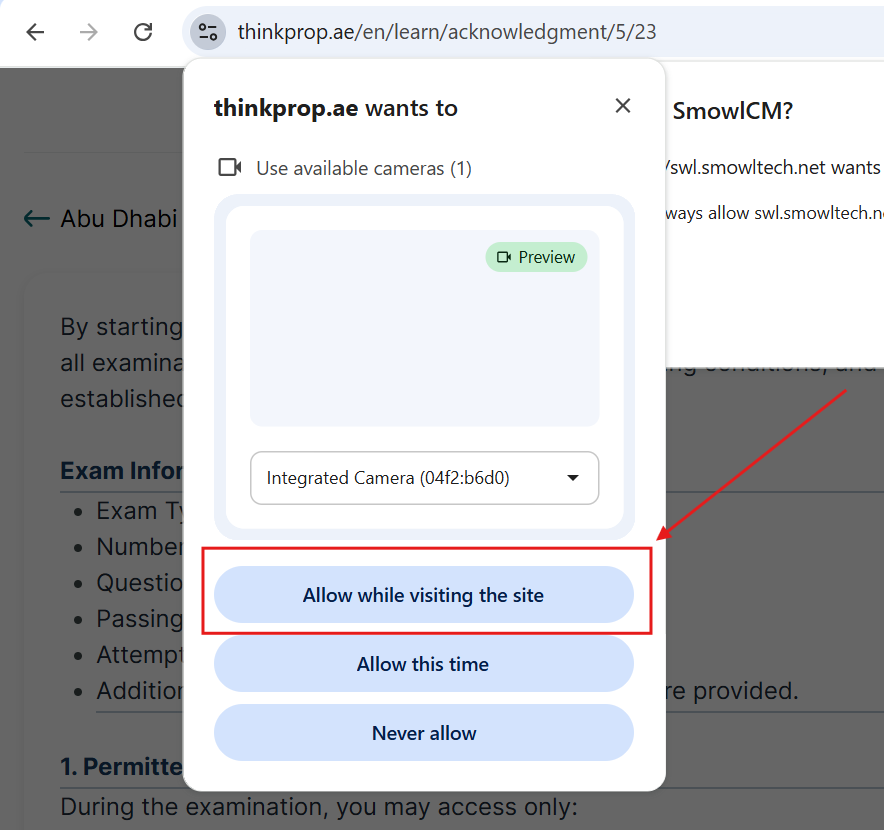Click the back arrow next to Abu Dhabi
884x830 pixels.
[x=37, y=218]
